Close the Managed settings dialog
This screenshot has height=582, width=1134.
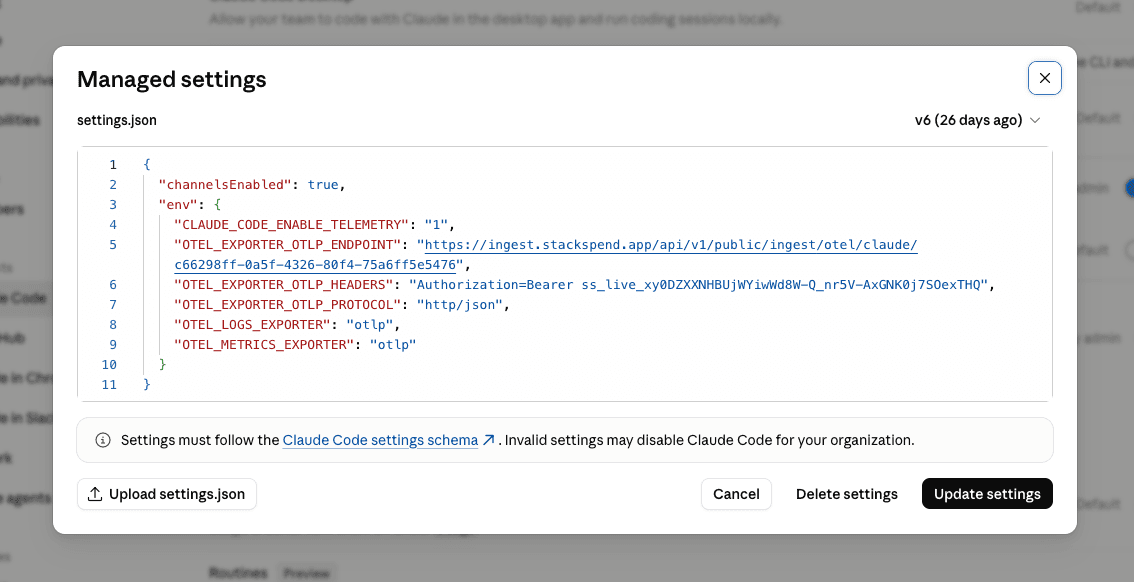click(x=1044, y=78)
